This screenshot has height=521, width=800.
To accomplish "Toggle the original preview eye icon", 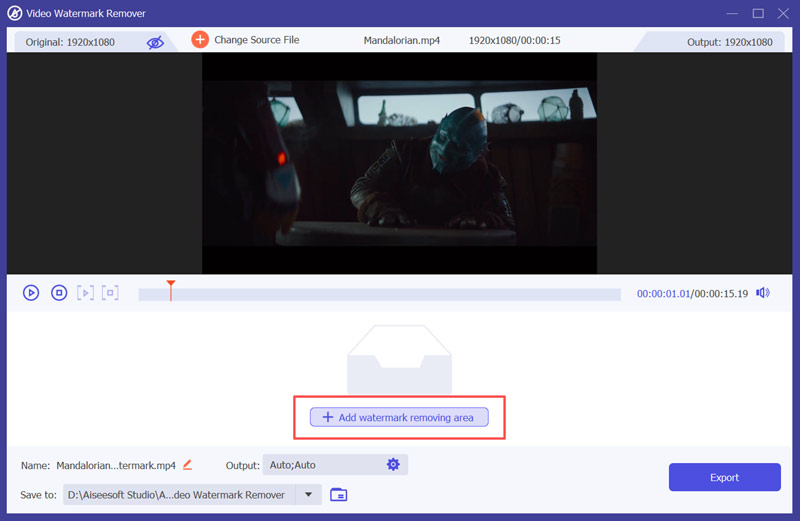I will pos(155,42).
